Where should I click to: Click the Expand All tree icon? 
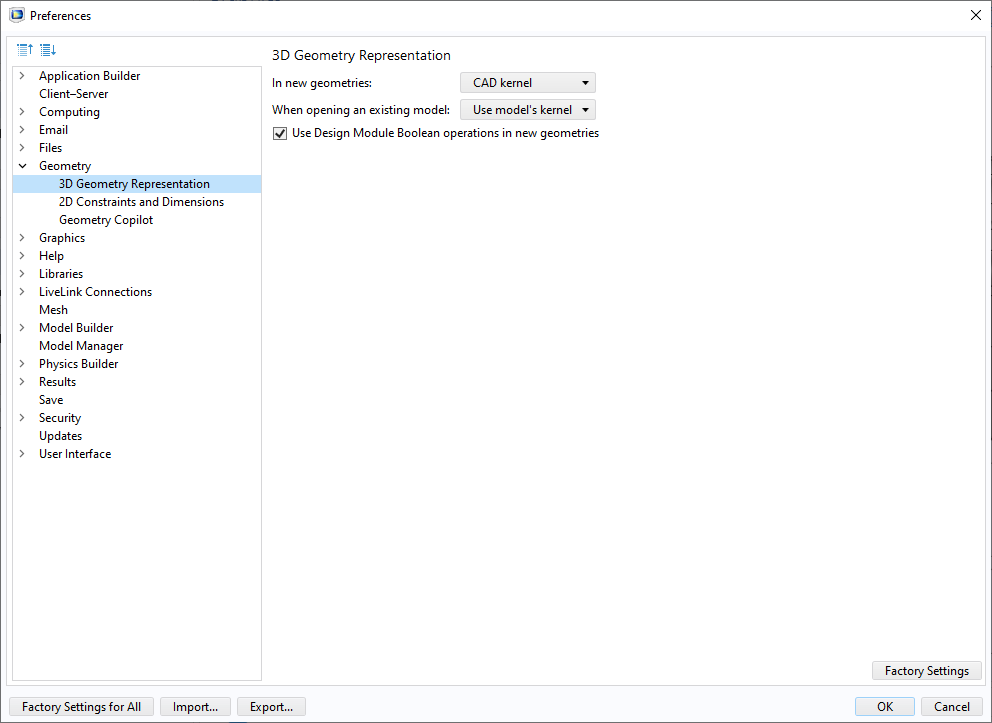pos(47,49)
